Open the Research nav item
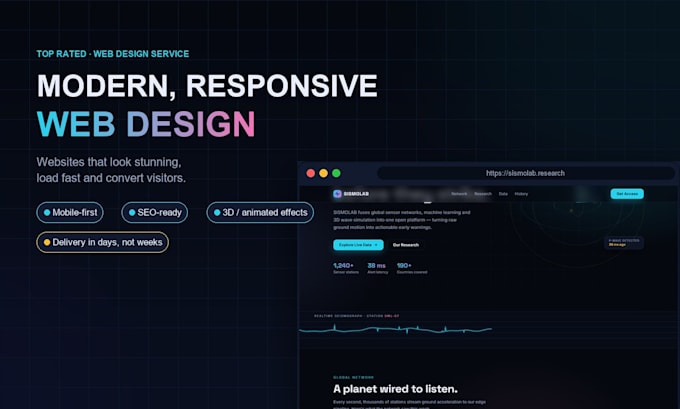Viewport: 680px width, 409px height. (x=483, y=194)
